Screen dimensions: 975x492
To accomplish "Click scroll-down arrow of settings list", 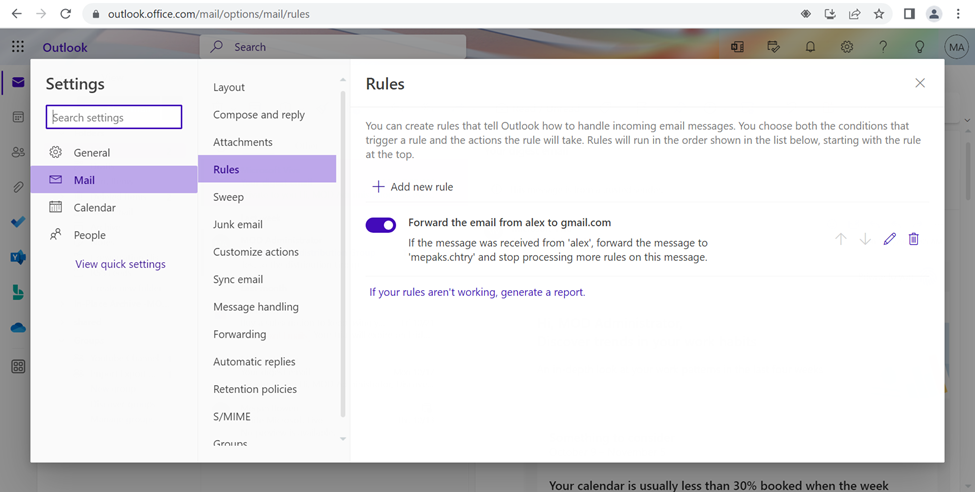I will pyautogui.click(x=343, y=439).
